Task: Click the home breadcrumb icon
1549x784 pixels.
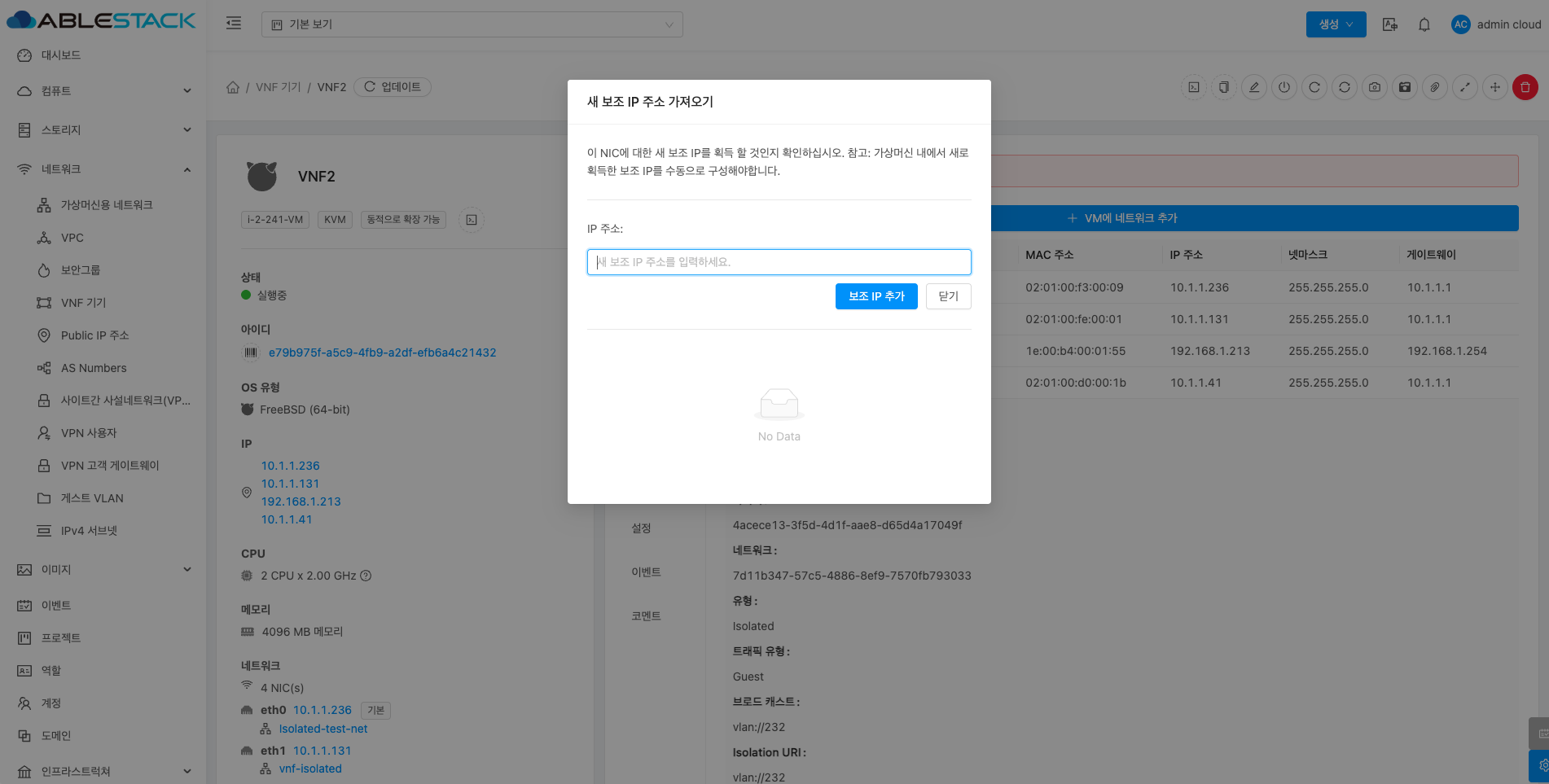Action: 233,87
